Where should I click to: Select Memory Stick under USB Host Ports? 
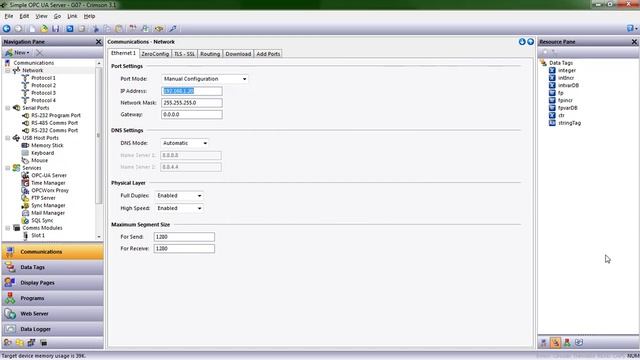click(x=47, y=145)
